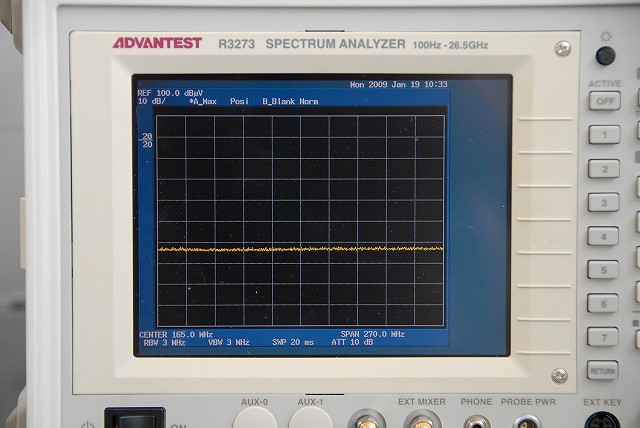This screenshot has width=640, height=428.
Task: Click the EXT KEY connector
Action: 601,420
